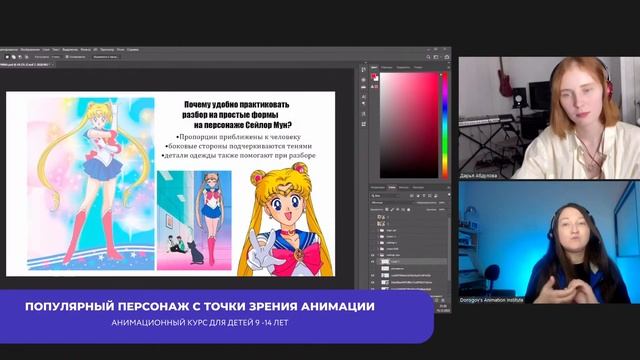This screenshot has height=360, width=640.
Task: Click the Sailor Moon portrait with peace sign
Action: point(286,220)
